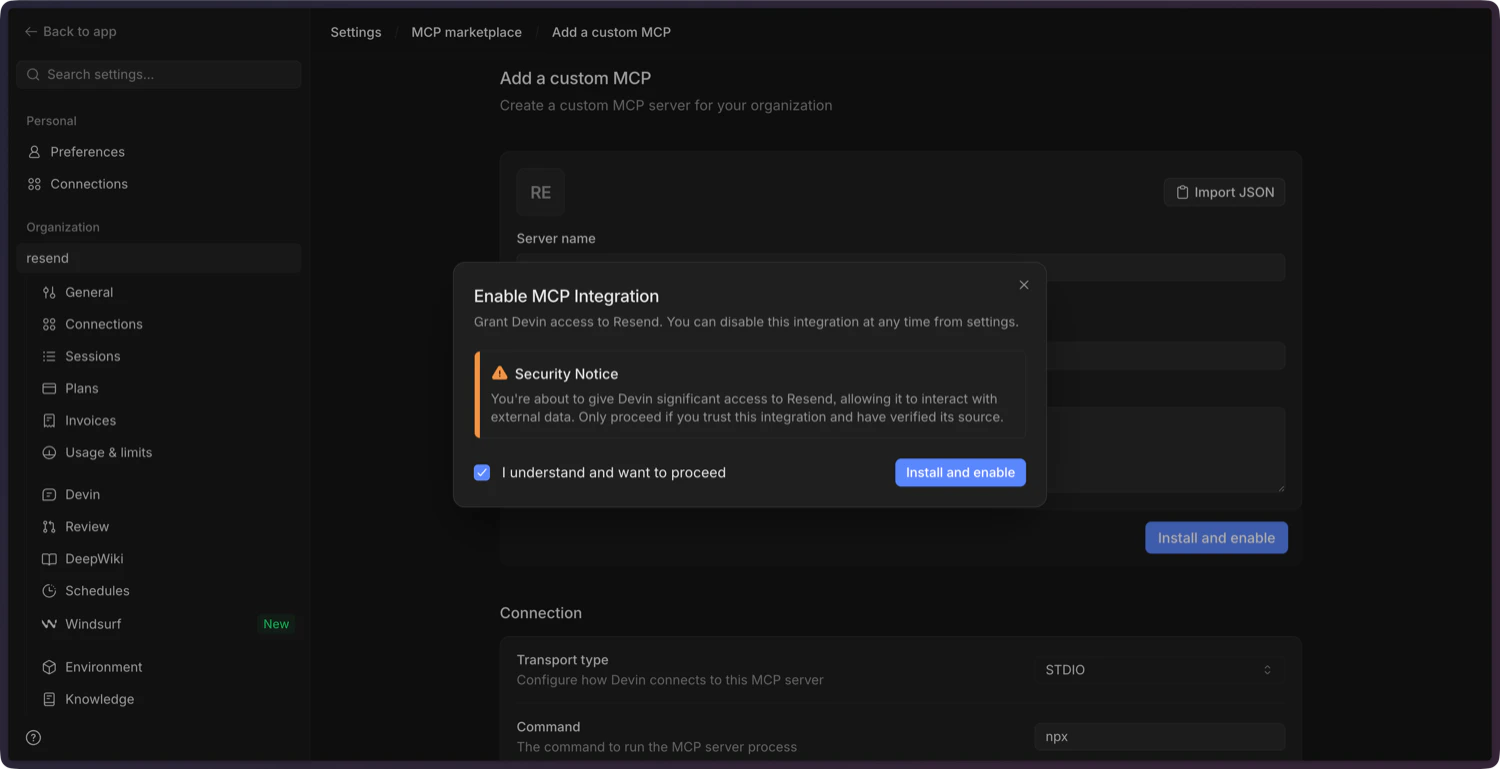Screen dimensions: 1500x769
Task: Click the Devin sidebar icon
Action: pyautogui.click(x=49, y=495)
